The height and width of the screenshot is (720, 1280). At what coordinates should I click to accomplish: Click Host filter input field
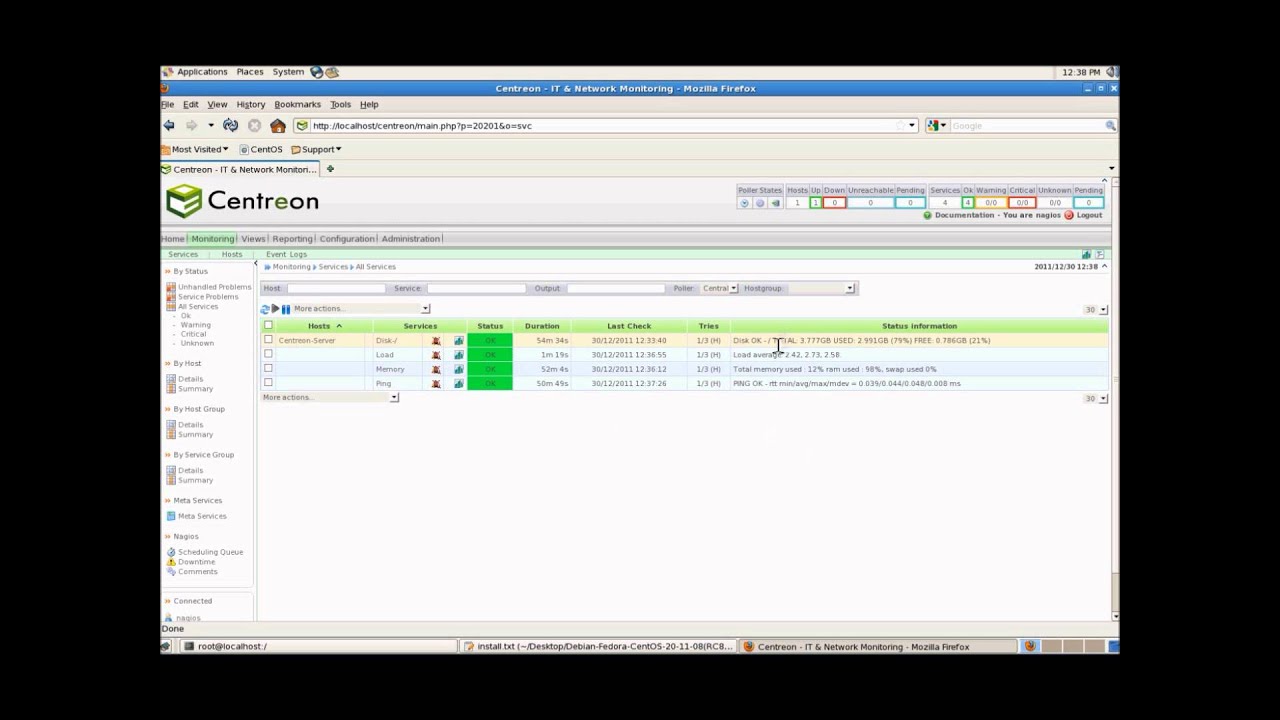point(336,288)
